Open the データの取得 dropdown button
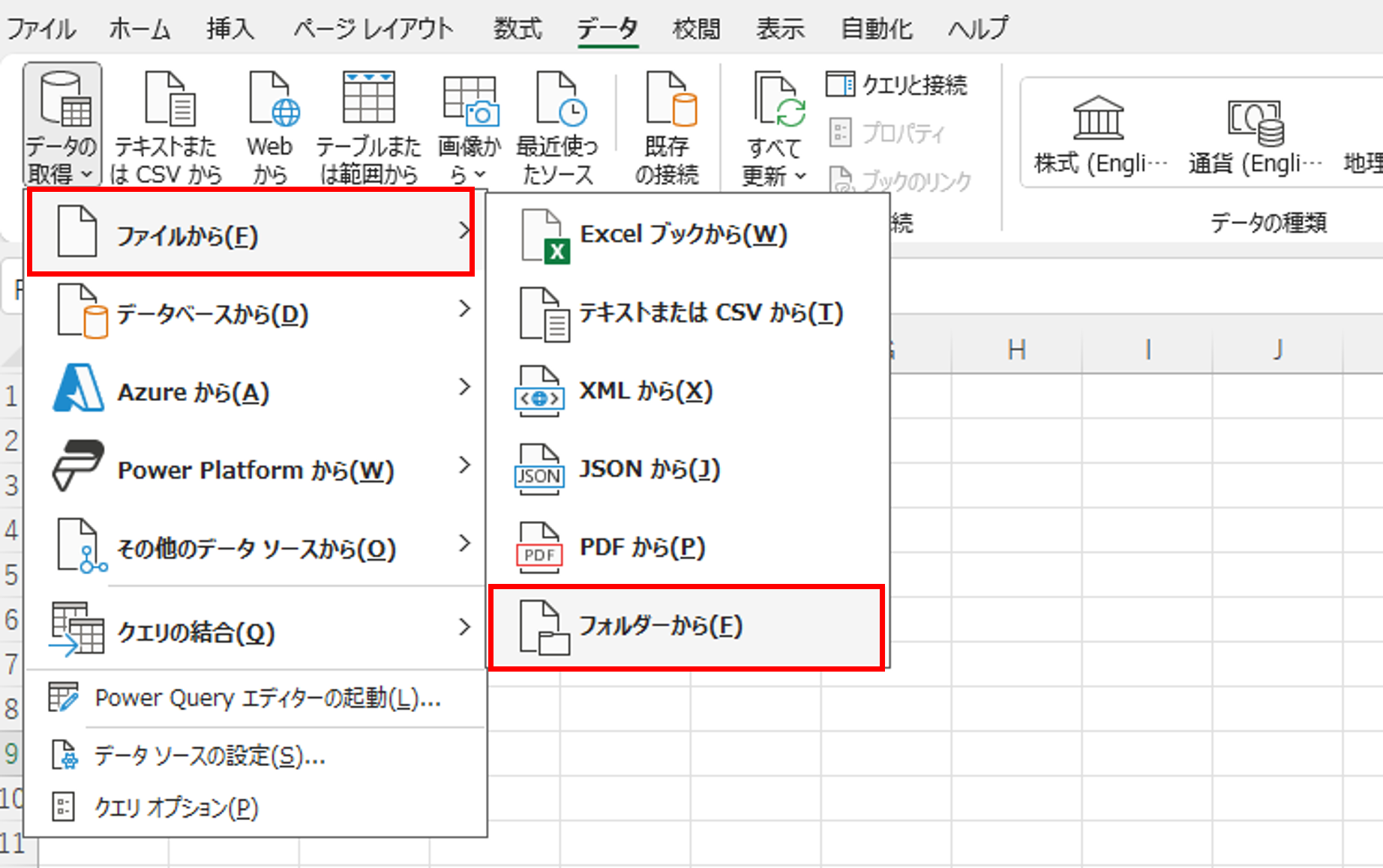 pyautogui.click(x=62, y=125)
